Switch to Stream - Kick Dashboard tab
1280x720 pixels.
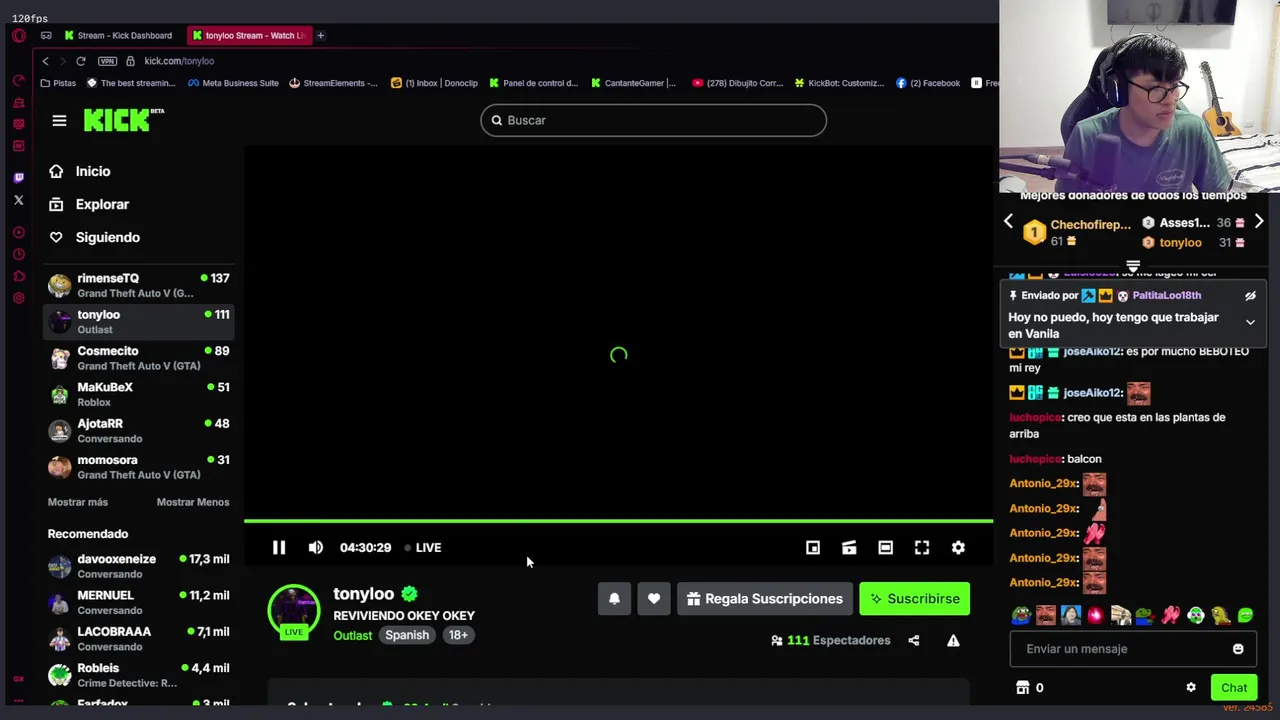tap(118, 35)
